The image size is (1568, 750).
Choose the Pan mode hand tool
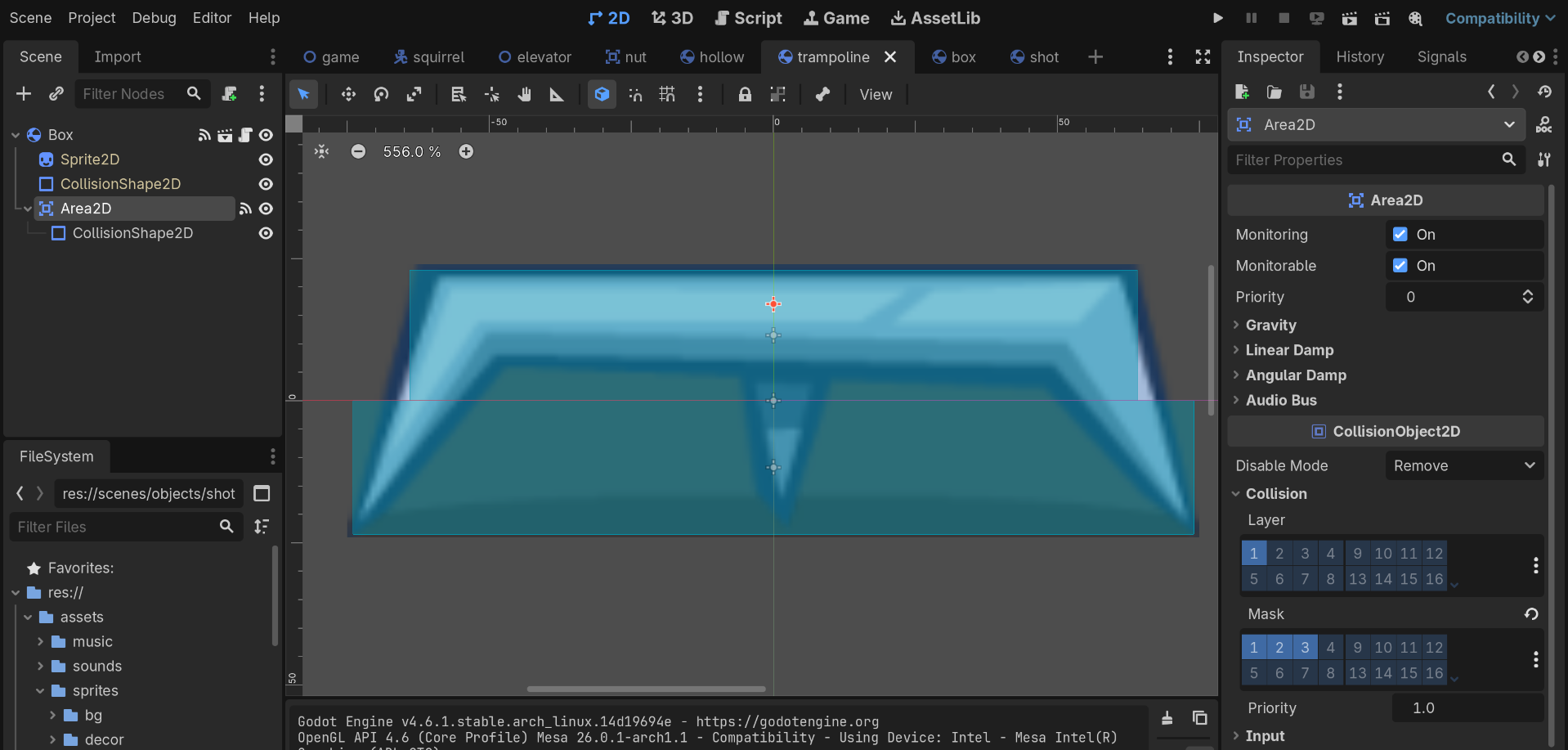coord(524,95)
